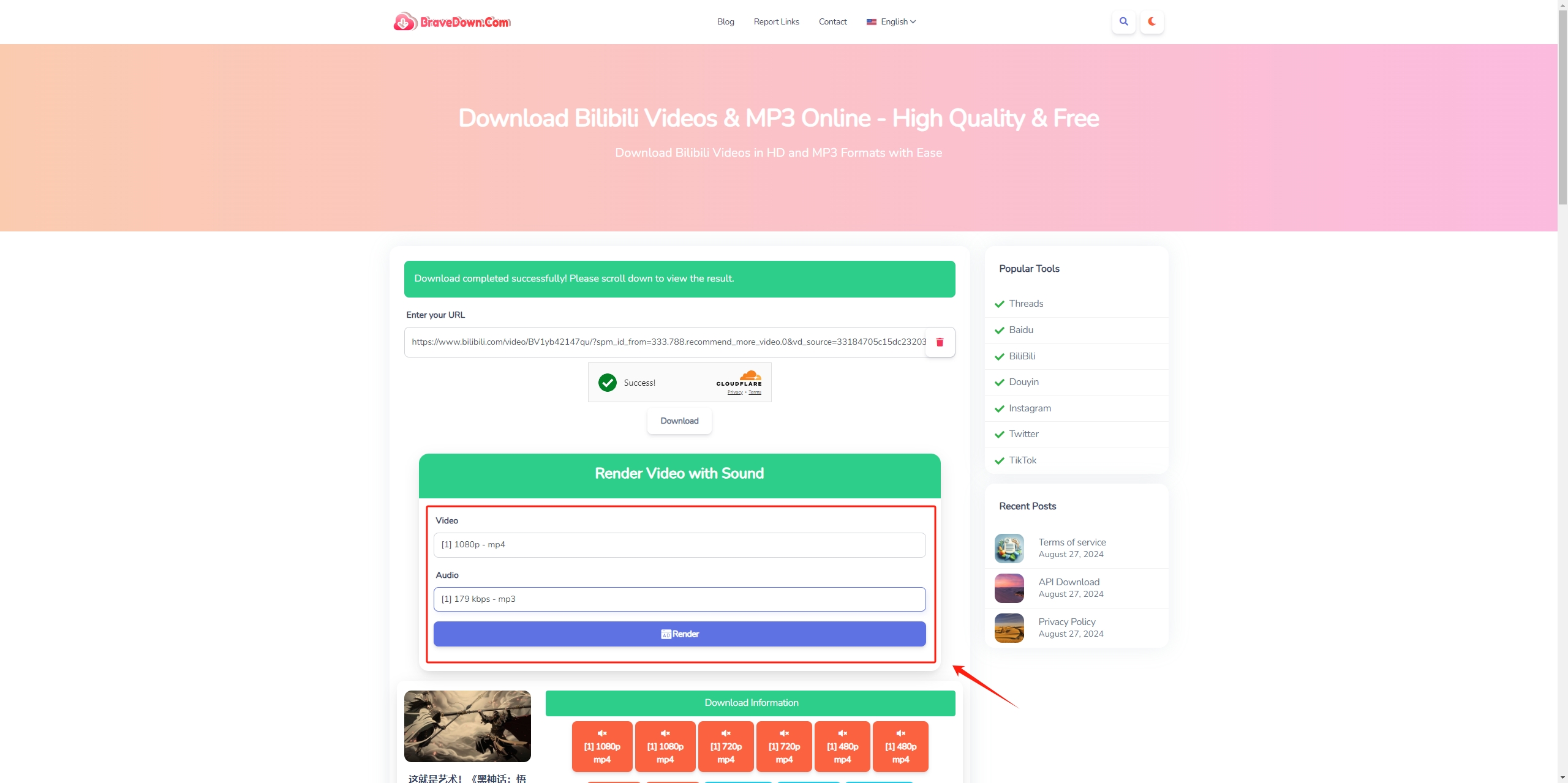Click the BiliBili popular tool link
Image resolution: width=1568 pixels, height=783 pixels.
click(x=1022, y=355)
